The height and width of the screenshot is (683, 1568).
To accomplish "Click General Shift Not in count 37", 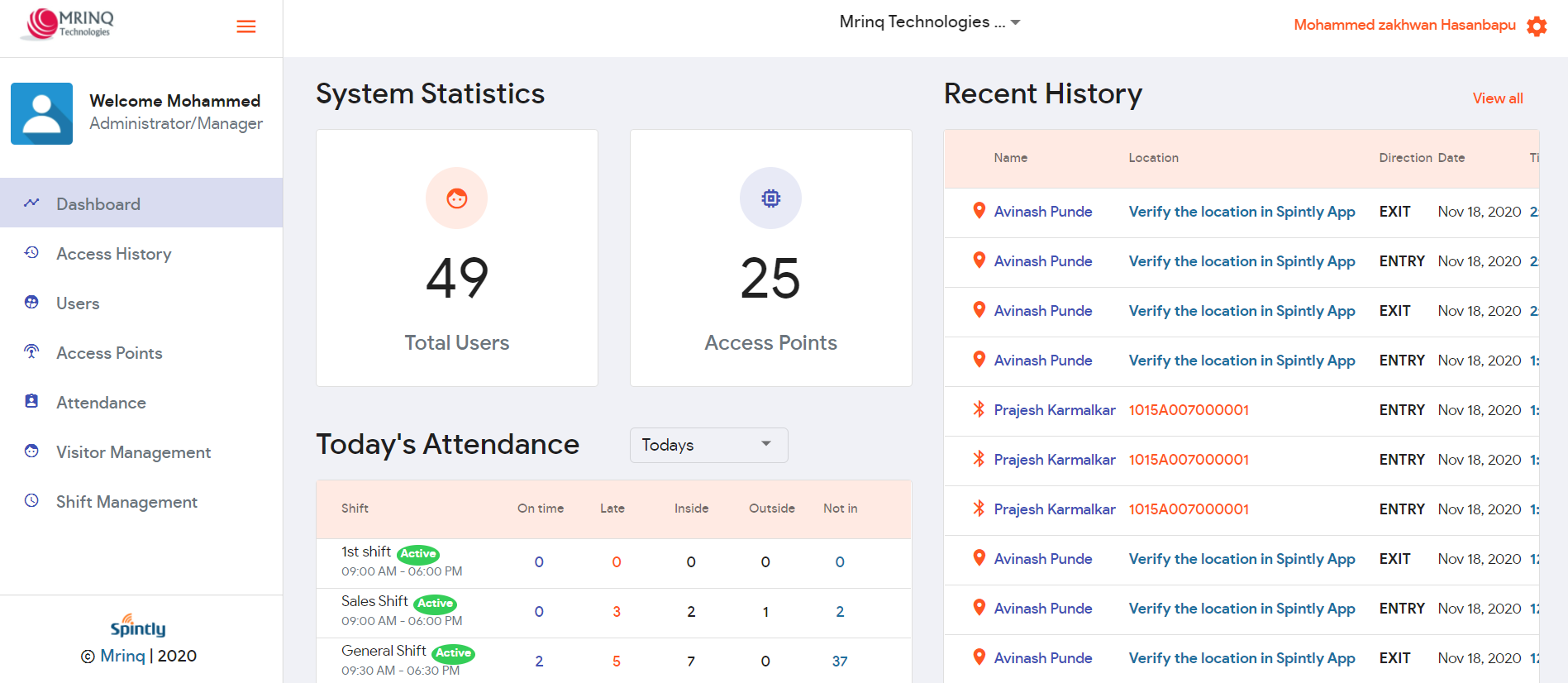I will 839,662.
